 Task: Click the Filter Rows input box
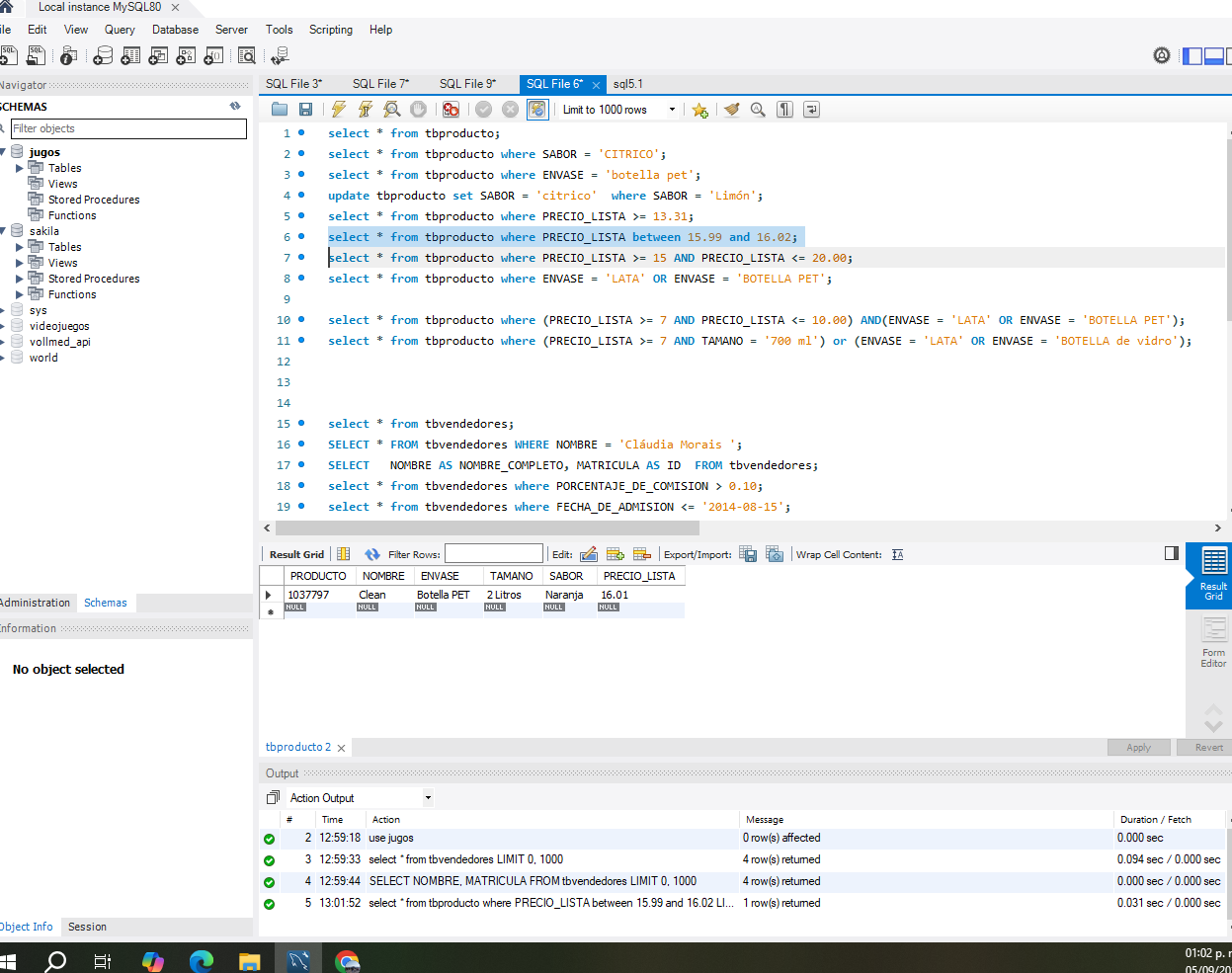tap(494, 554)
